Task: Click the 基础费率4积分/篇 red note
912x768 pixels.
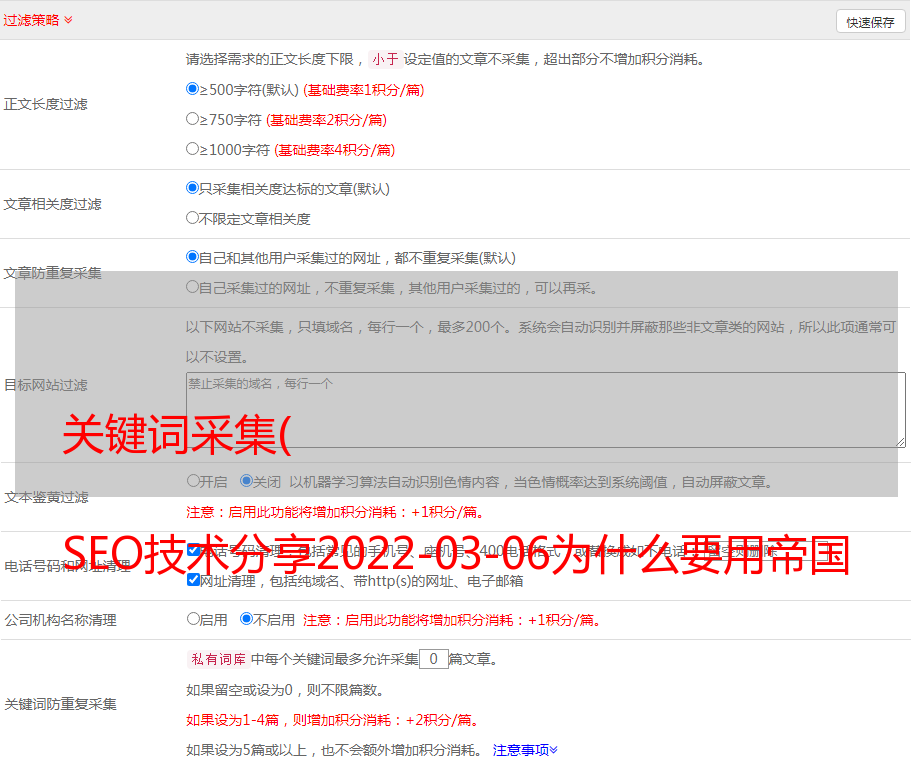Action: (x=334, y=150)
